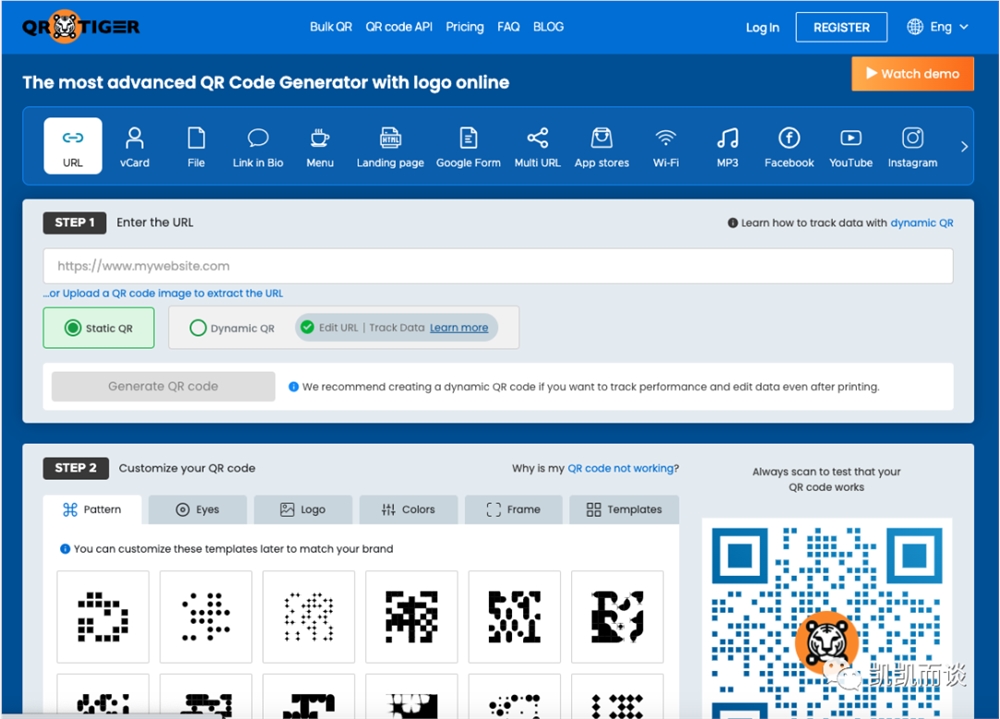The image size is (1000, 719).
Task: Go to the Pricing page
Action: click(x=464, y=27)
